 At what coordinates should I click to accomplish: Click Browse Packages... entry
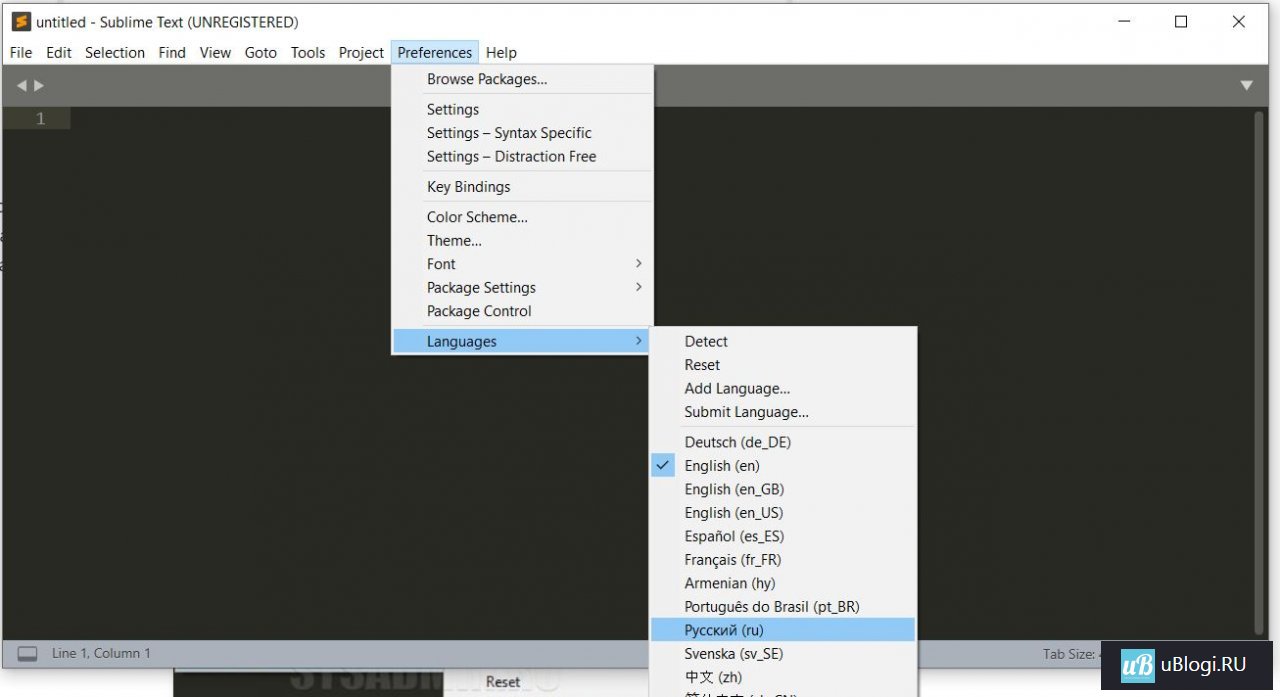click(487, 79)
